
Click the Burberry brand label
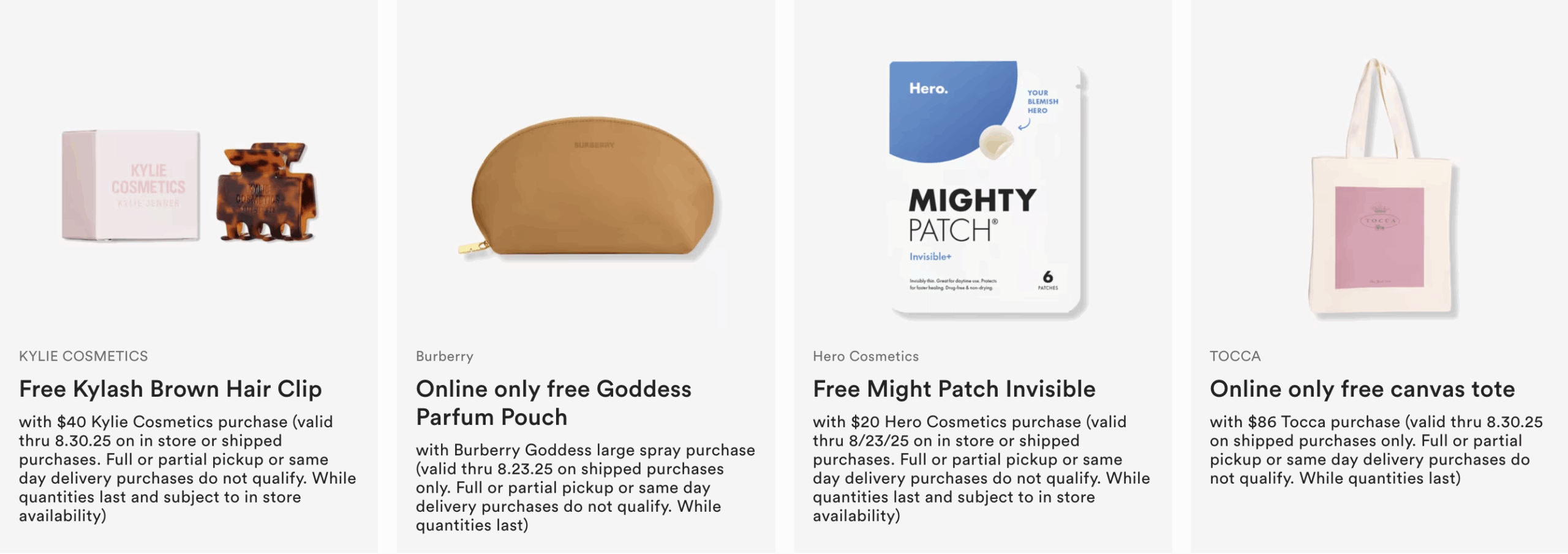tap(444, 356)
